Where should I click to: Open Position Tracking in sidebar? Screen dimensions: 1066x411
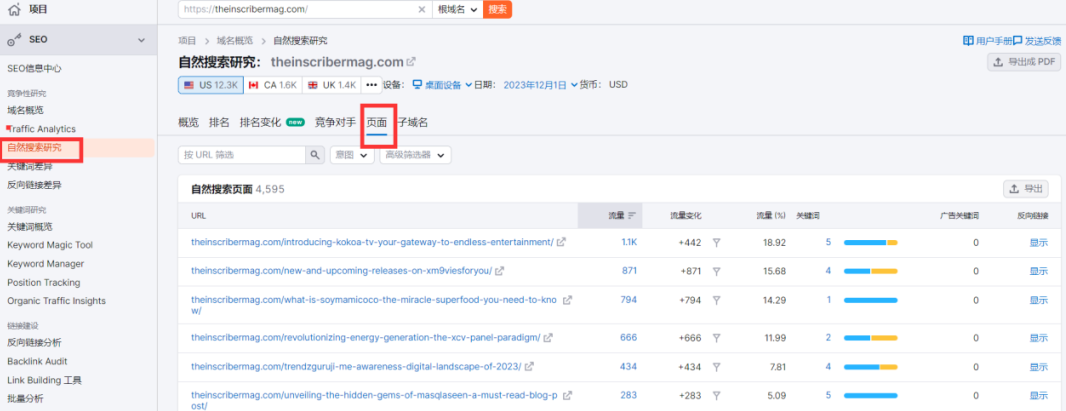click(44, 283)
